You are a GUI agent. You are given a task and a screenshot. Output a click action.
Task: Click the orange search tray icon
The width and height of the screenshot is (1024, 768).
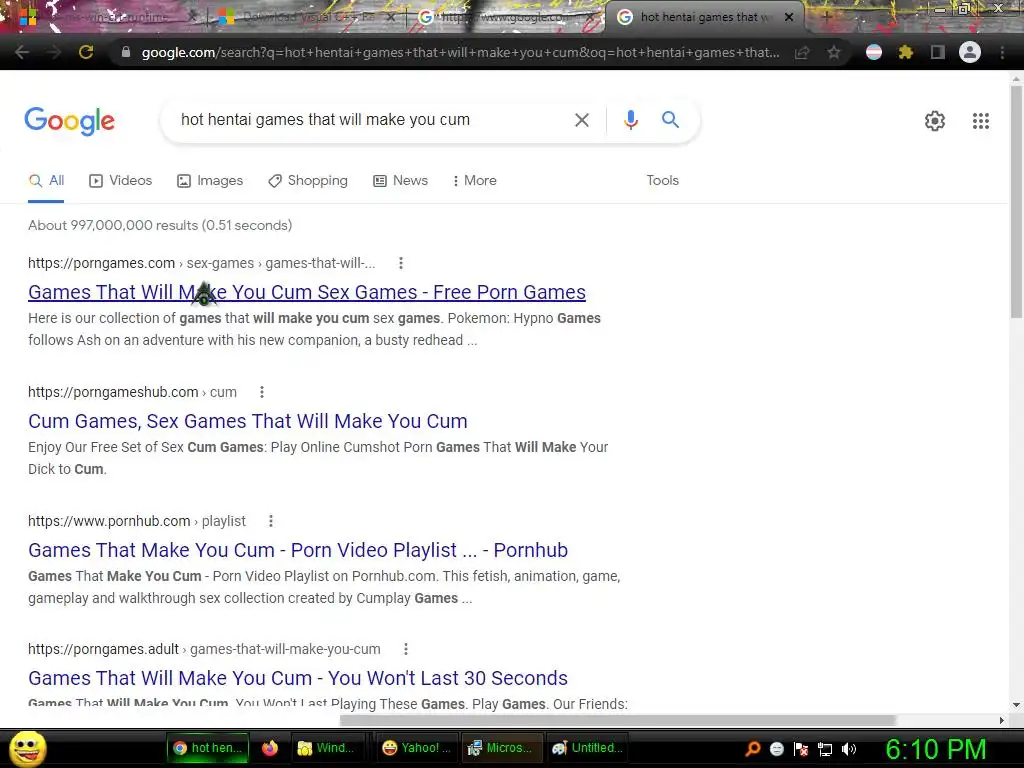(x=752, y=748)
